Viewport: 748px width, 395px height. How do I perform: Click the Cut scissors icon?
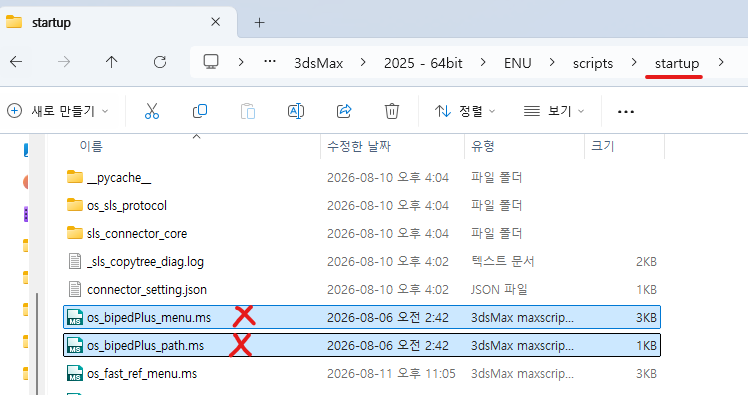coord(152,111)
